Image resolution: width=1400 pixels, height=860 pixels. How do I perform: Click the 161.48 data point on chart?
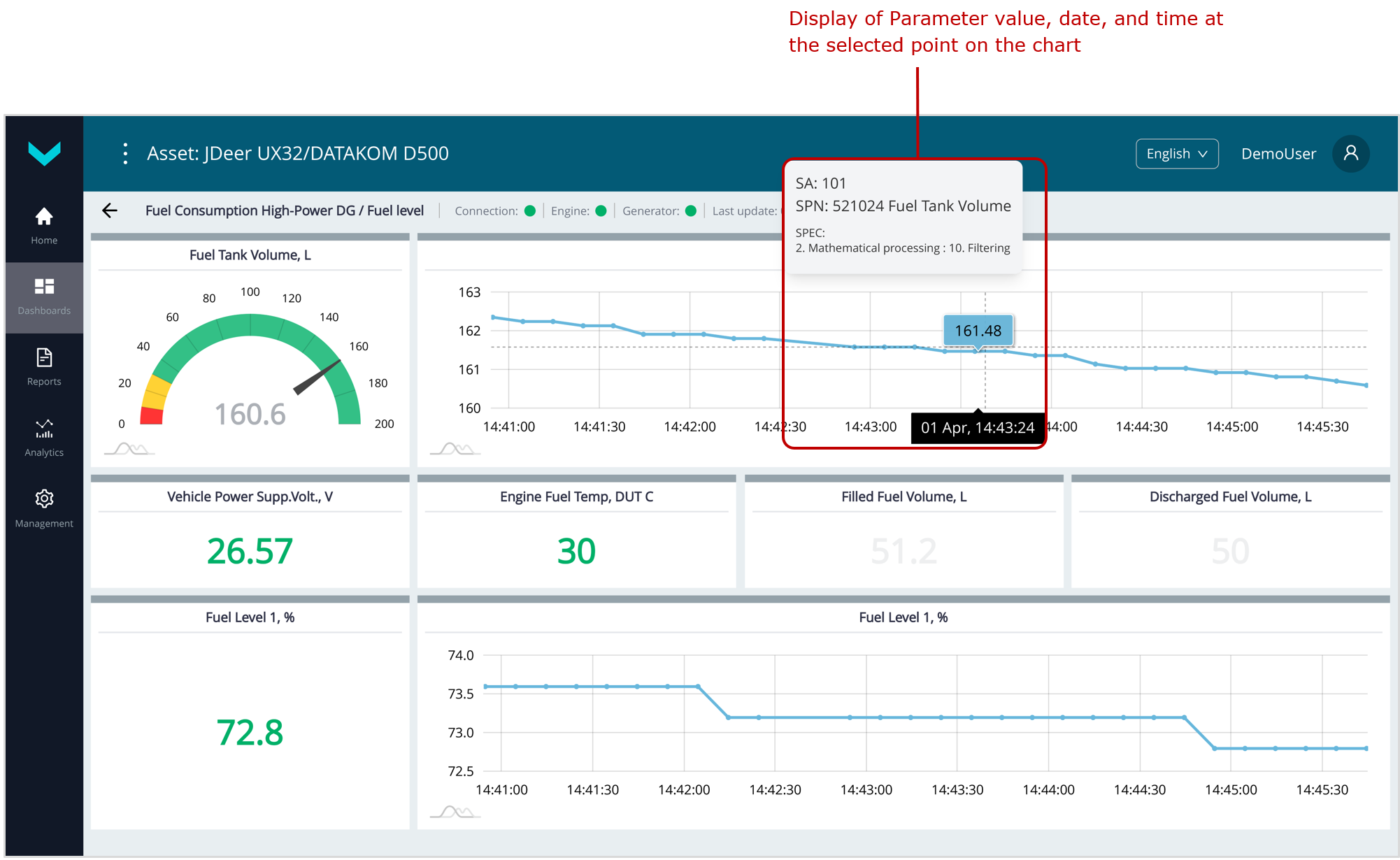coord(976,351)
